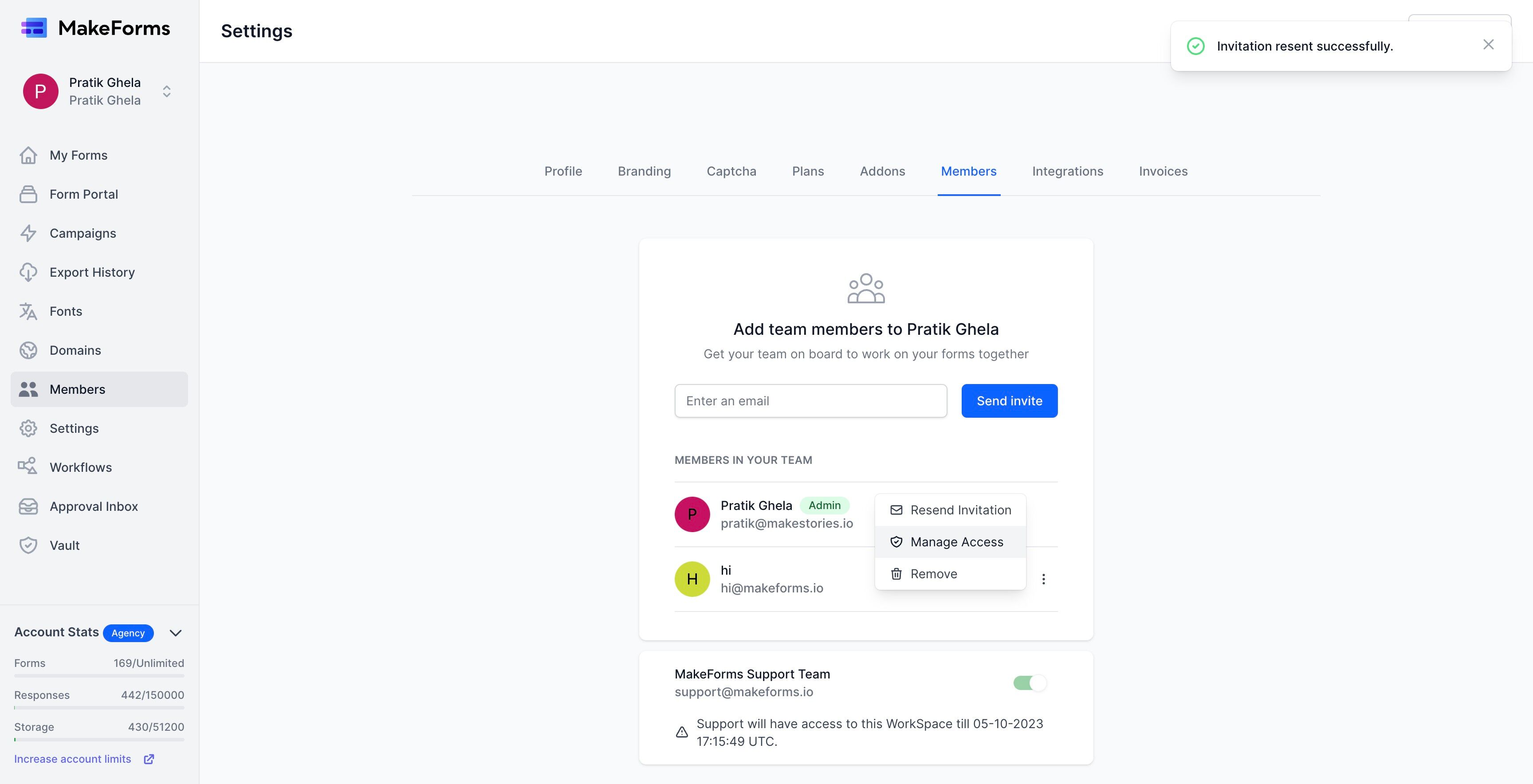
Task: Choose Remove from the menu
Action: [951, 574]
